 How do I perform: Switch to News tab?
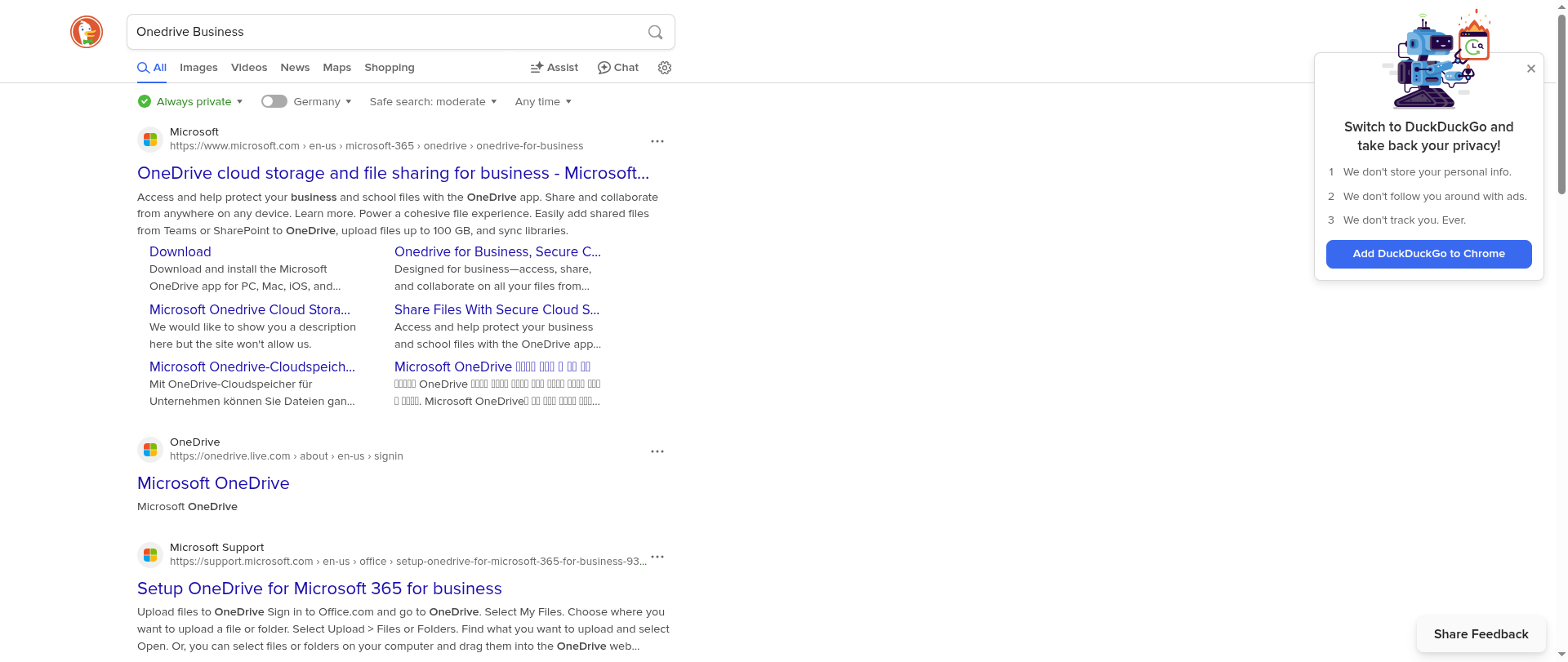click(x=295, y=68)
